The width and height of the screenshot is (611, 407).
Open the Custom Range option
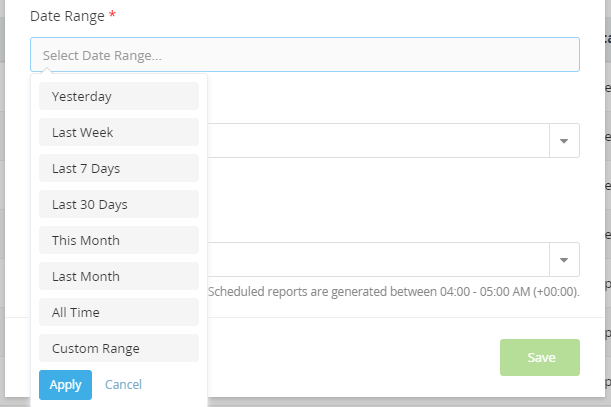pyautogui.click(x=119, y=348)
